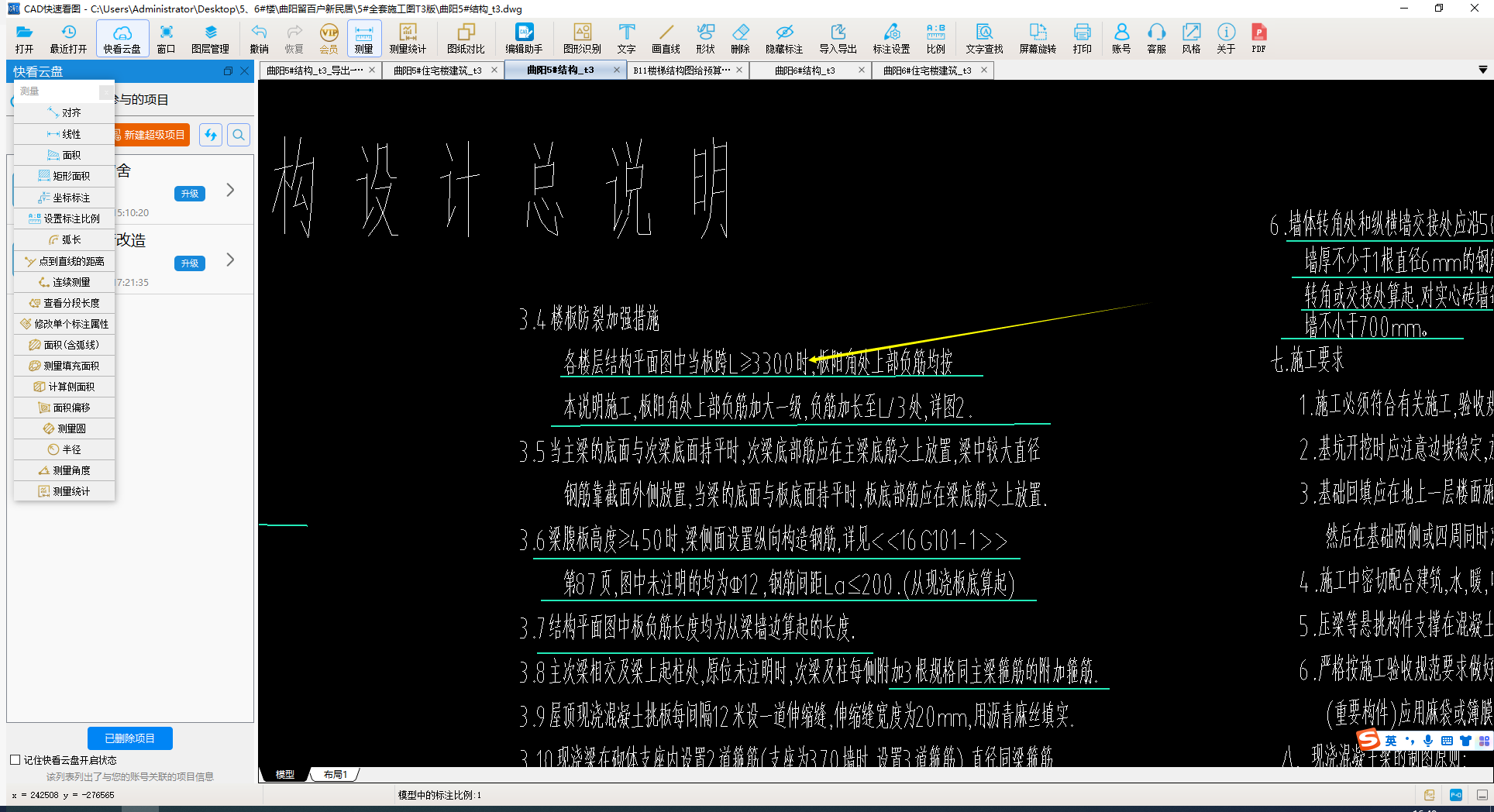Open the 最近打开 recent files tool
This screenshot has height=812, width=1494.
click(x=68, y=38)
